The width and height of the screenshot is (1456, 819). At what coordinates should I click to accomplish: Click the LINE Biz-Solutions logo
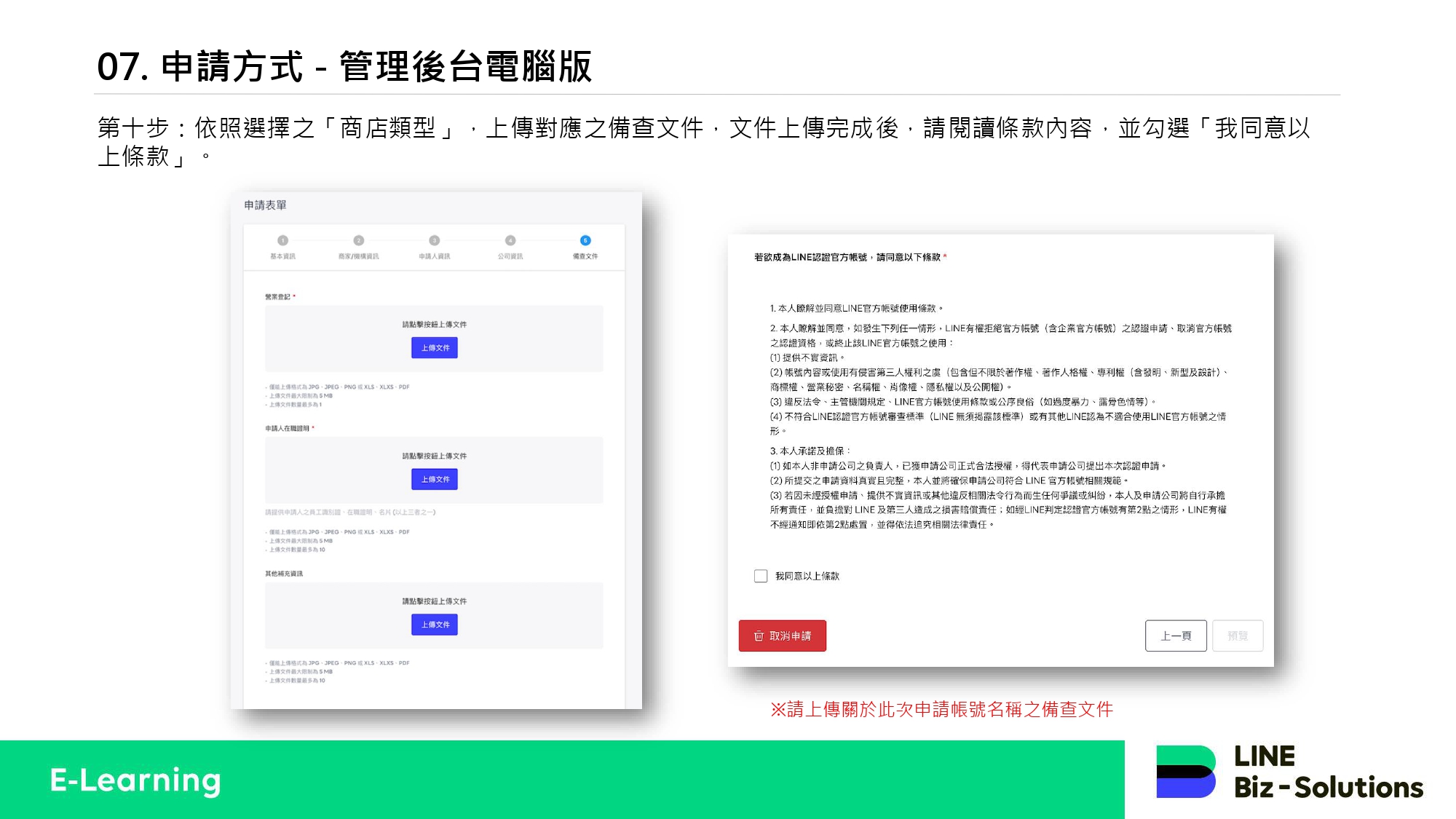pos(1289,772)
